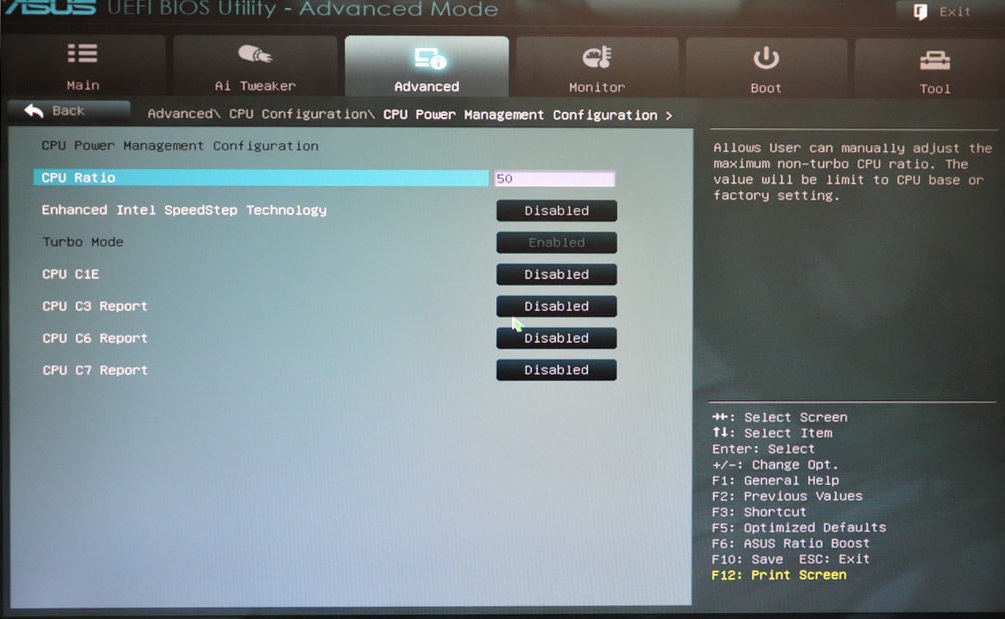Click the ESC: Exit hint
The height and width of the screenshot is (619, 1005).
pos(835,559)
